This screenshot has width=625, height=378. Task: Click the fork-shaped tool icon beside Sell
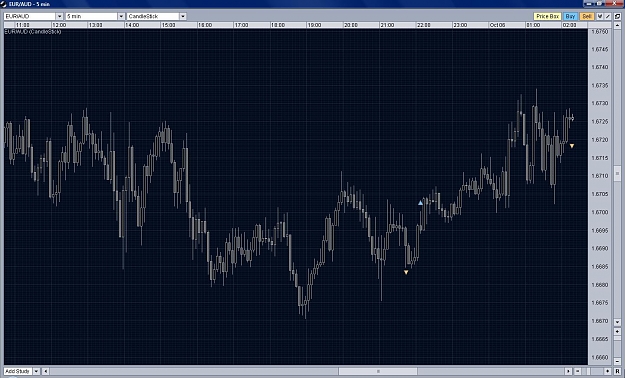coord(600,16)
